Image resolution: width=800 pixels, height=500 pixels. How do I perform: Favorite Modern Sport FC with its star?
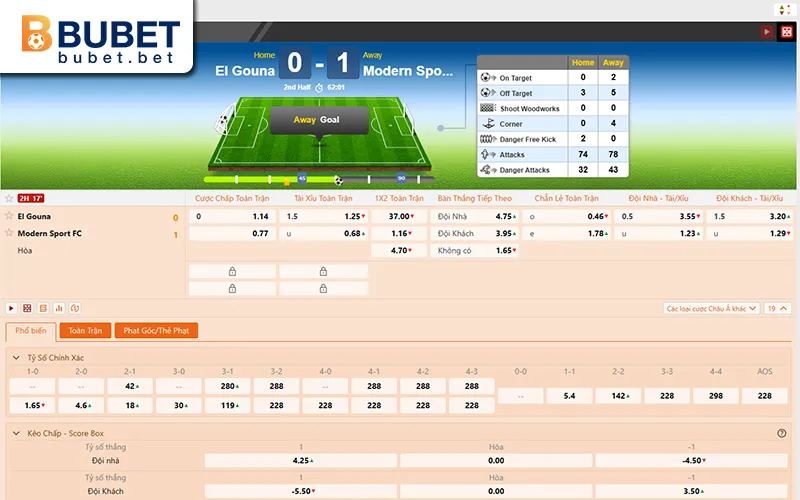click(x=9, y=233)
